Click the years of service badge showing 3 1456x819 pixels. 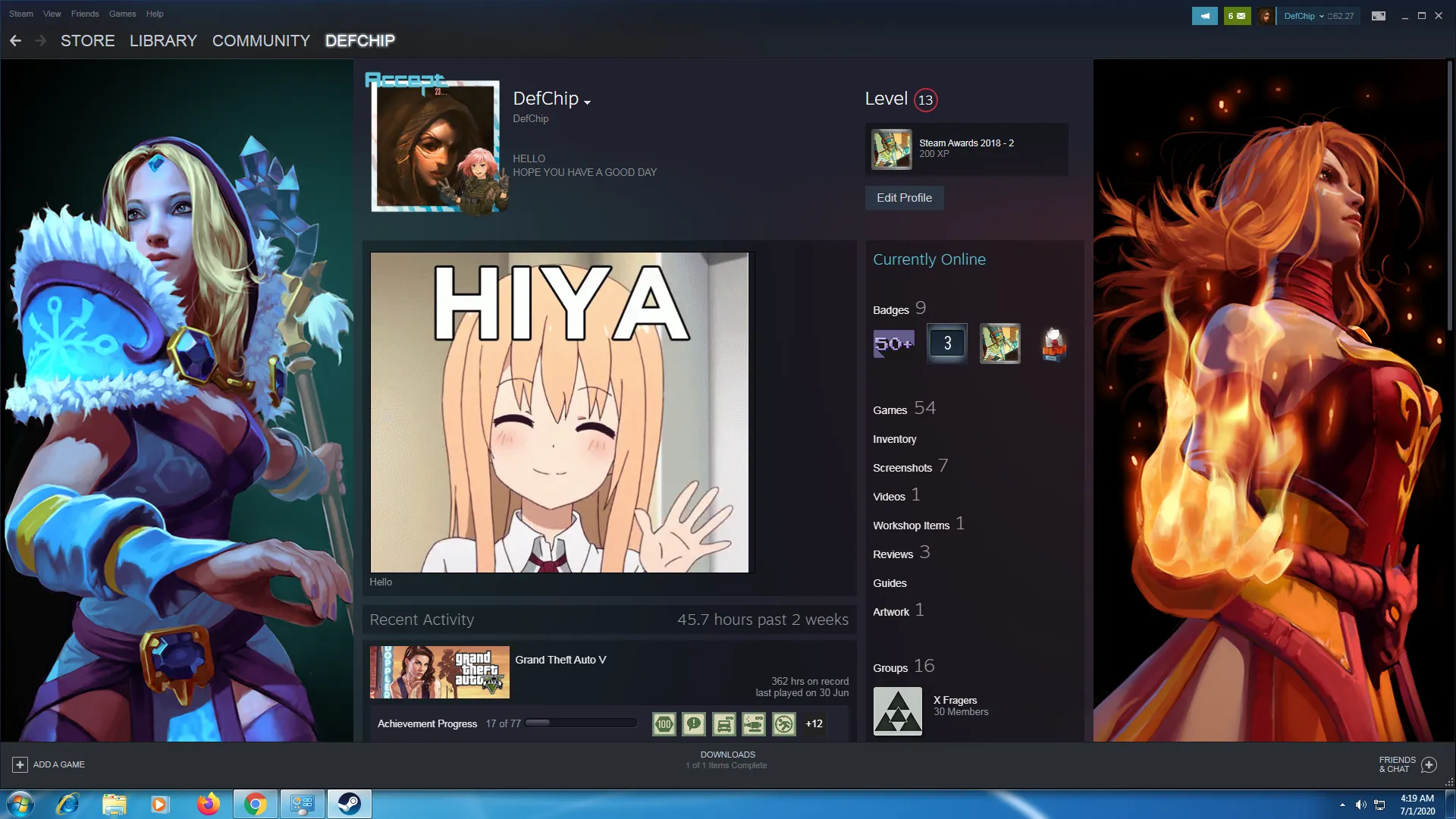947,344
